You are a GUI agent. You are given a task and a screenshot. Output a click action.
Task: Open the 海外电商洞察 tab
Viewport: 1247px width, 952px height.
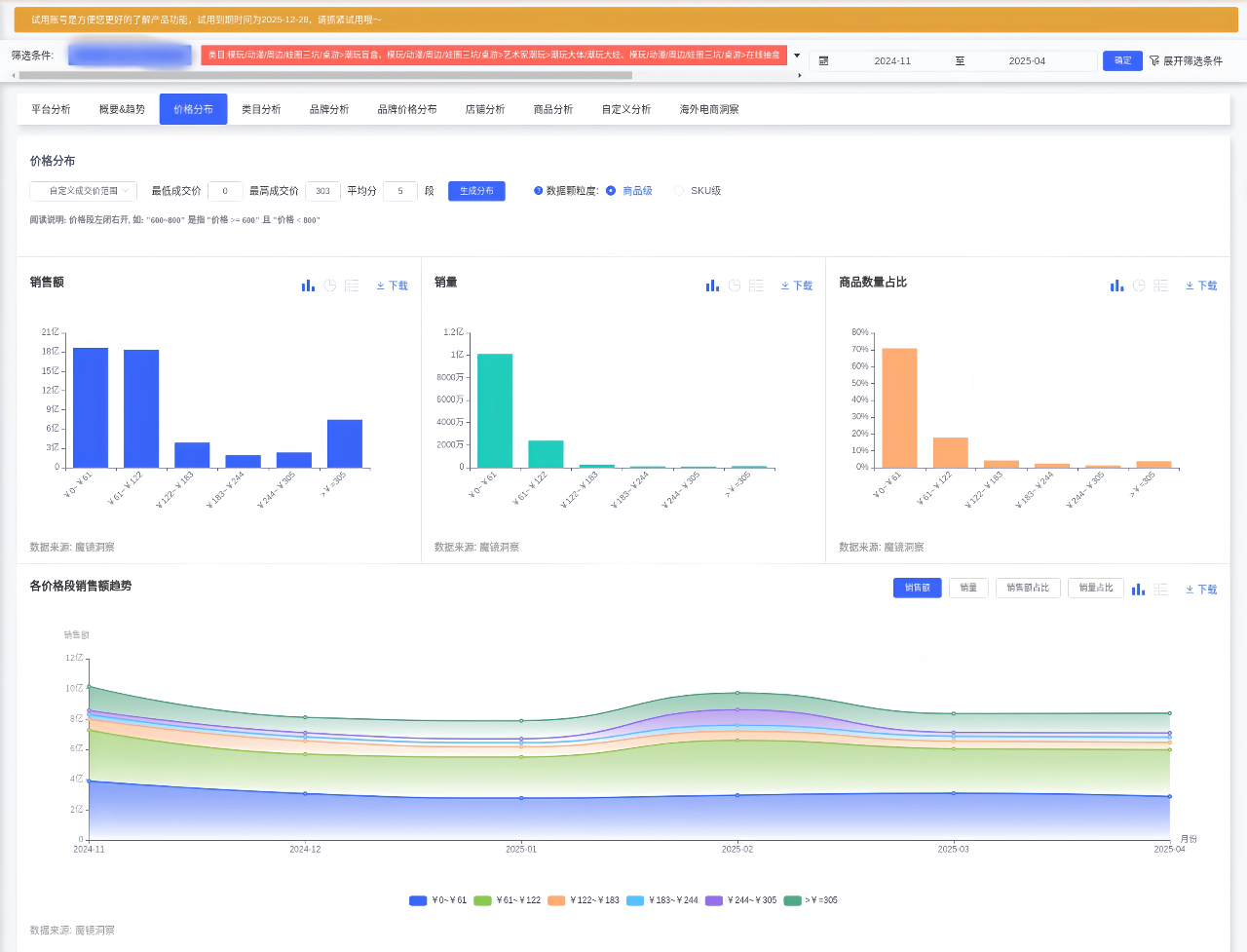(x=708, y=110)
